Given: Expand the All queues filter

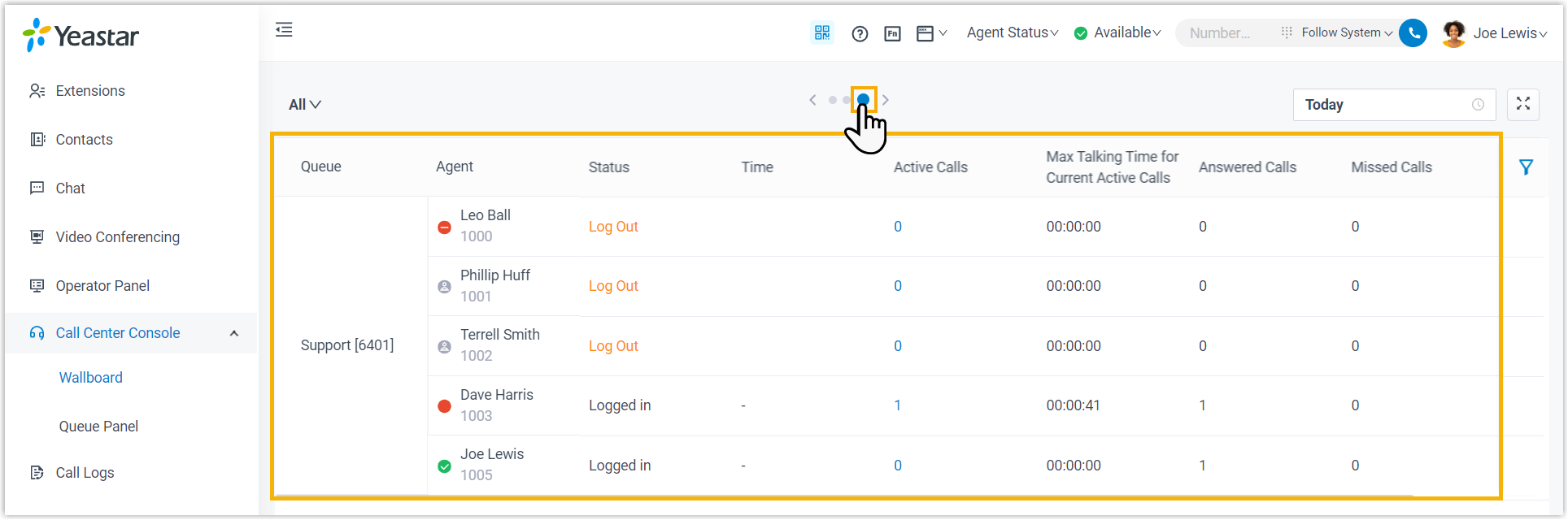Looking at the screenshot, I should 305,105.
